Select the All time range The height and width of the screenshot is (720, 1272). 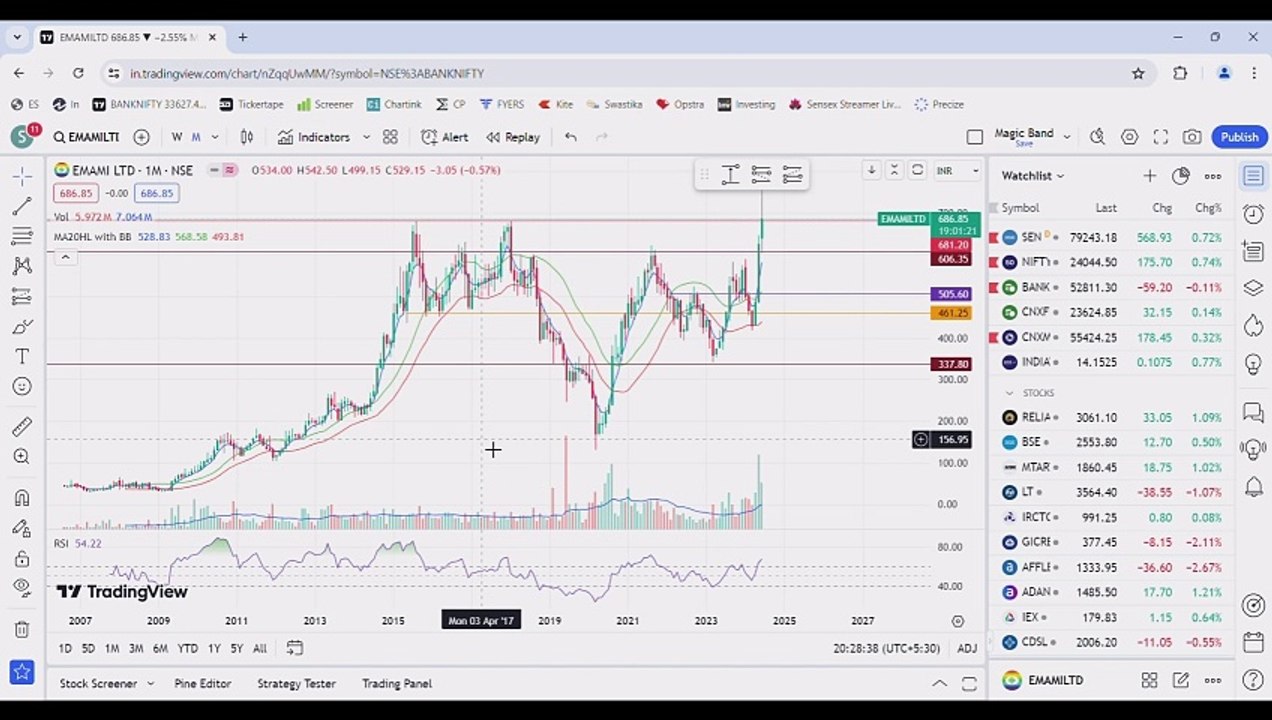click(260, 649)
